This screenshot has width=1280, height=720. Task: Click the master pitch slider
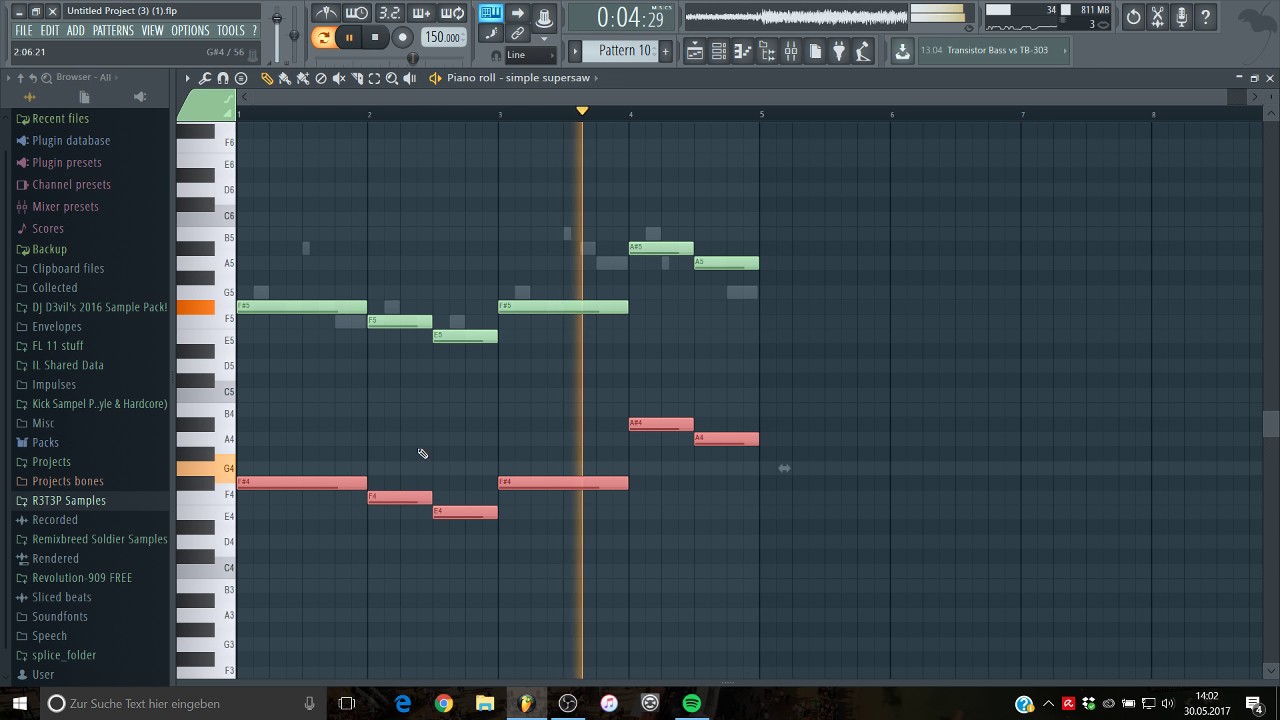point(294,33)
